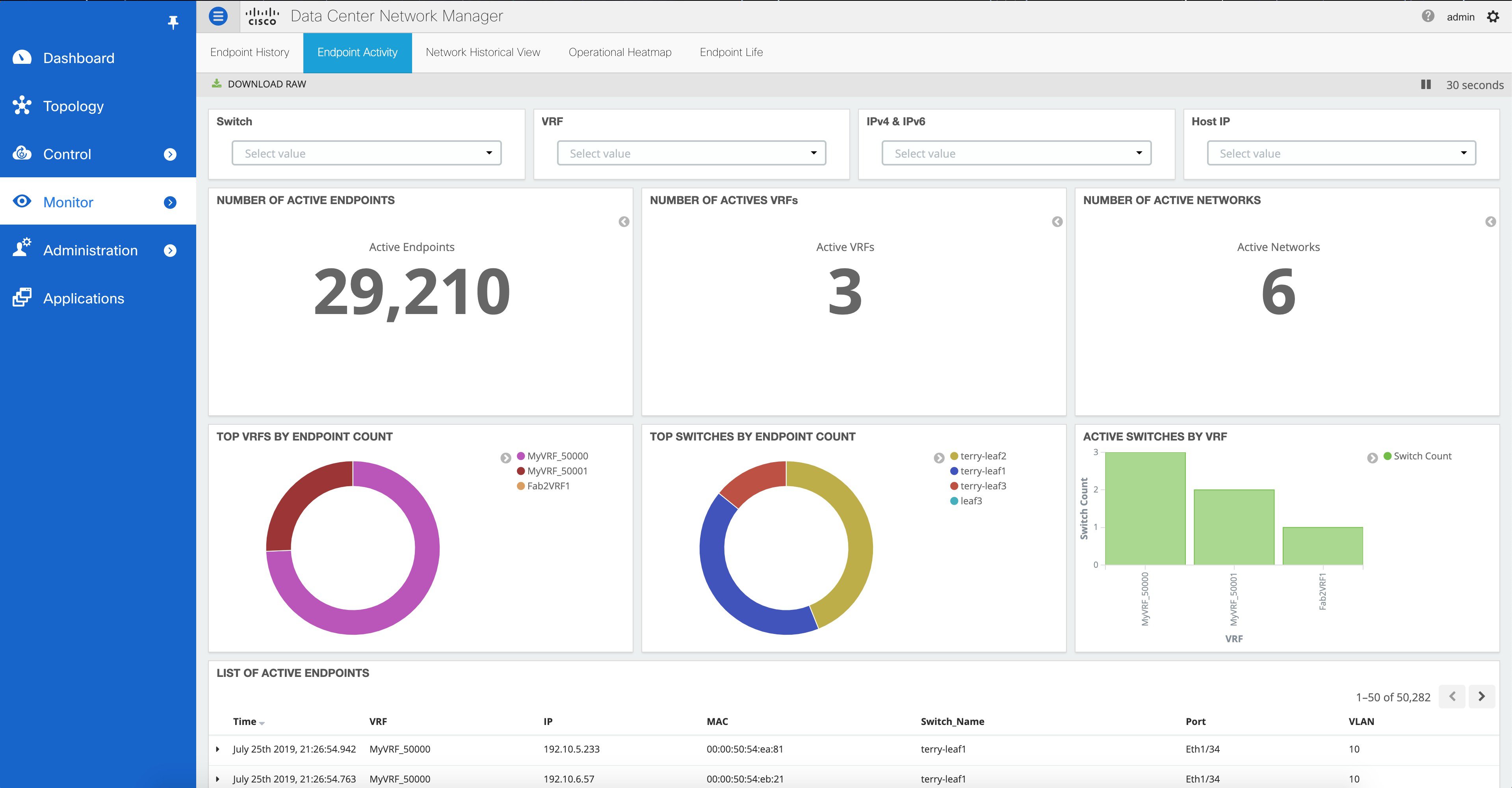This screenshot has height=788, width=1512.
Task: Open the Operational Heatmap tab
Action: coord(619,52)
